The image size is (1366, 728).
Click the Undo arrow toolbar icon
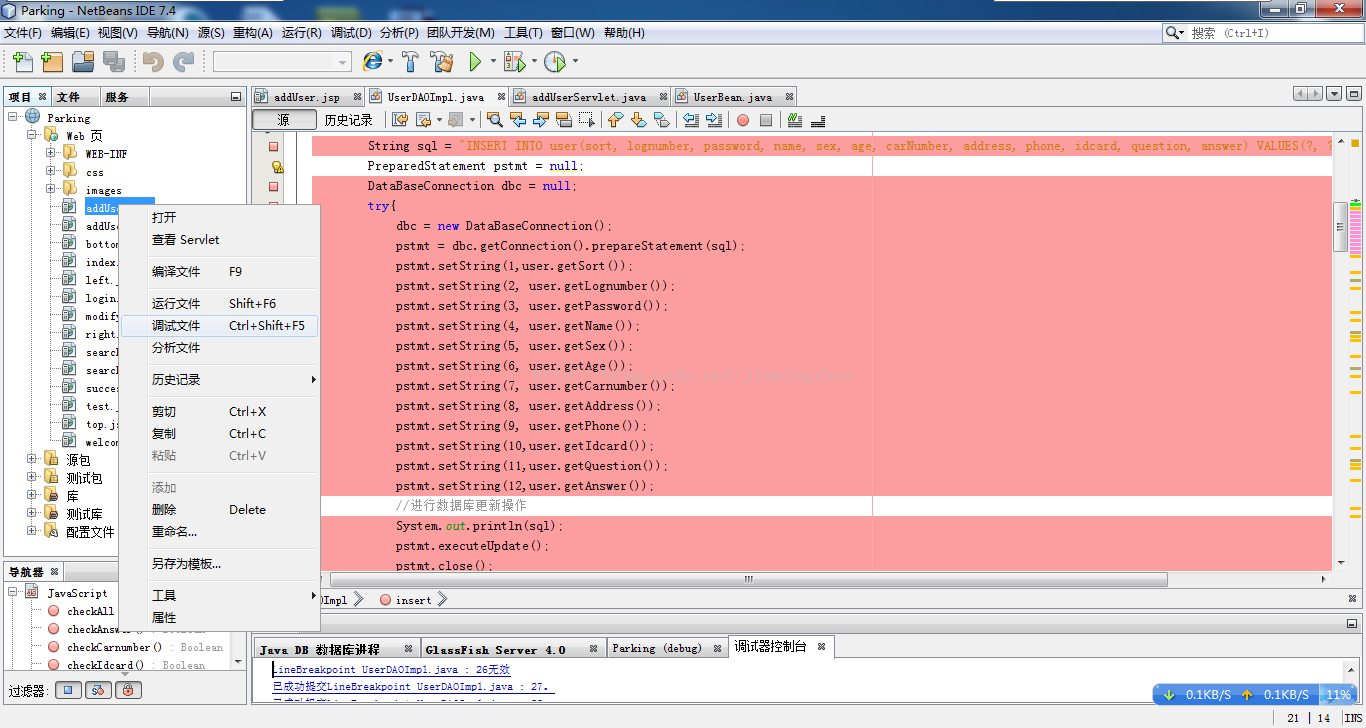coord(153,62)
